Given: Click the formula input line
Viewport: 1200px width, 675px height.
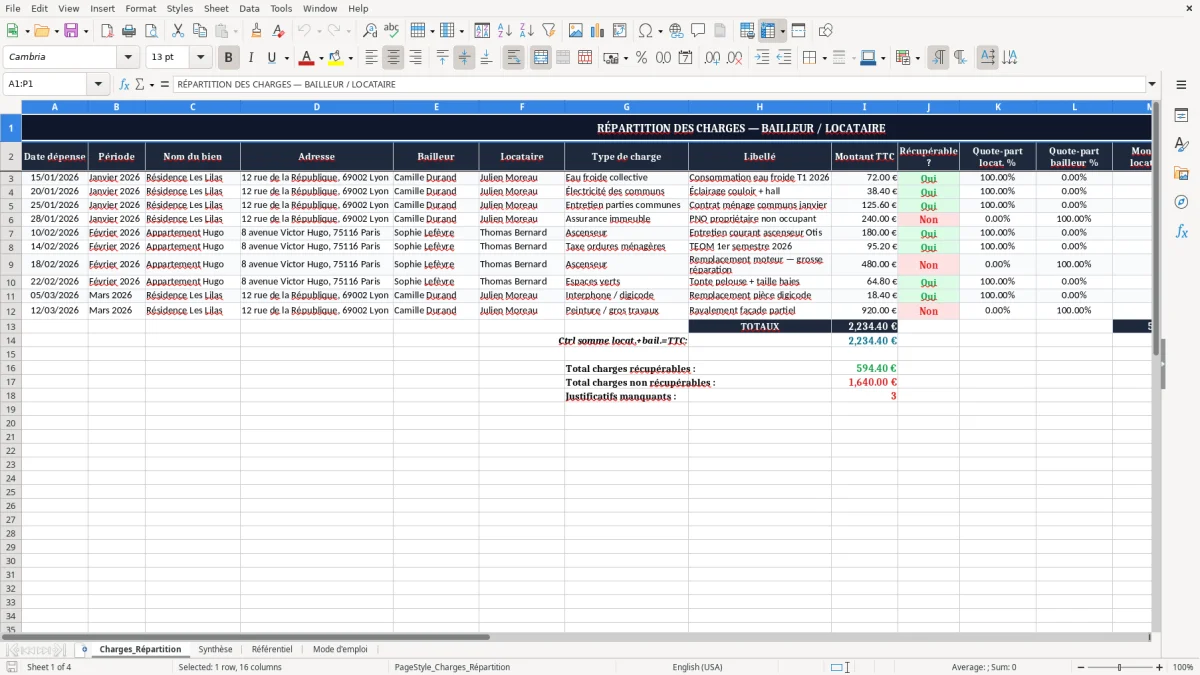Looking at the screenshot, I should [660, 84].
